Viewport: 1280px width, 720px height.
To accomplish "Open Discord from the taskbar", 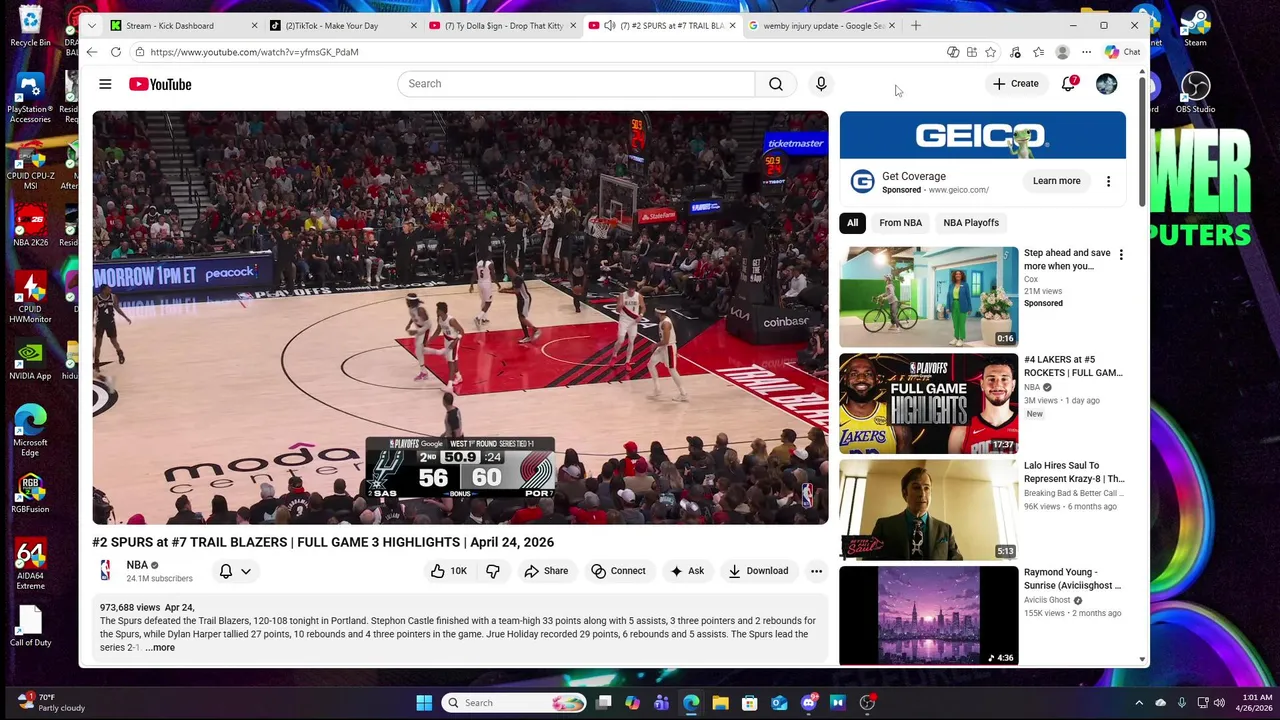I will [x=809, y=703].
